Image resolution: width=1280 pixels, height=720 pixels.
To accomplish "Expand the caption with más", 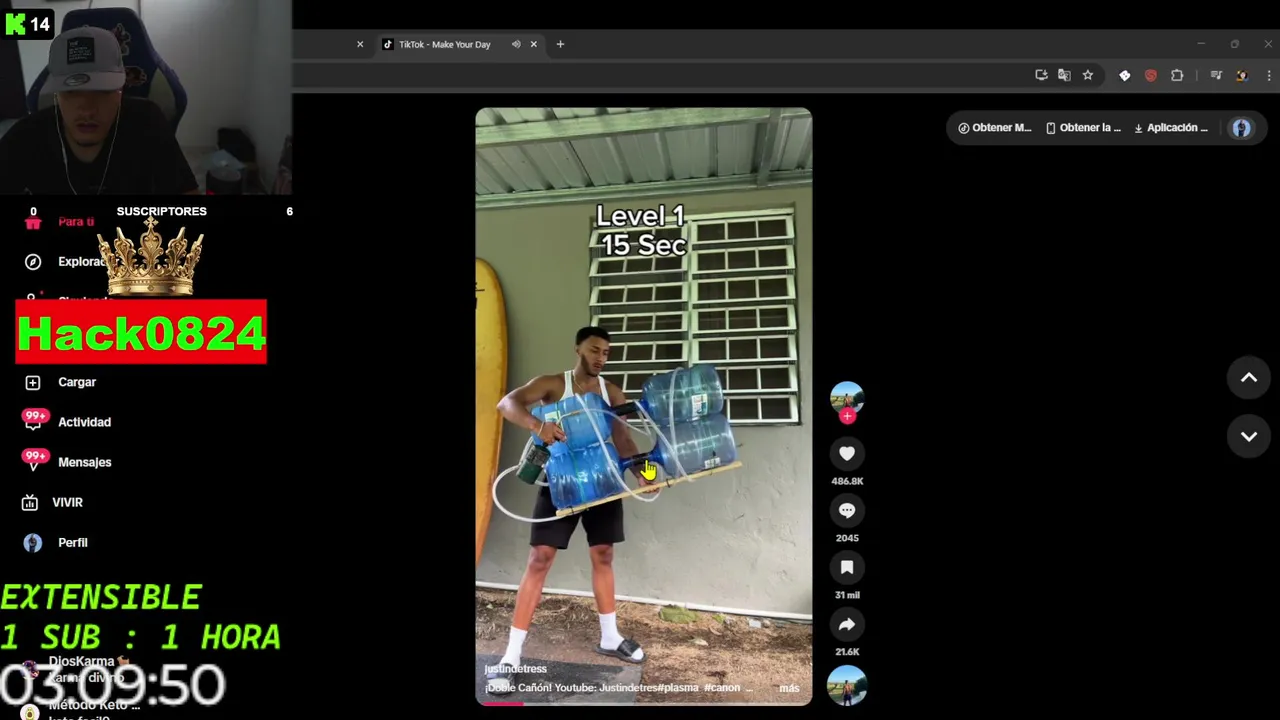I will click(789, 688).
